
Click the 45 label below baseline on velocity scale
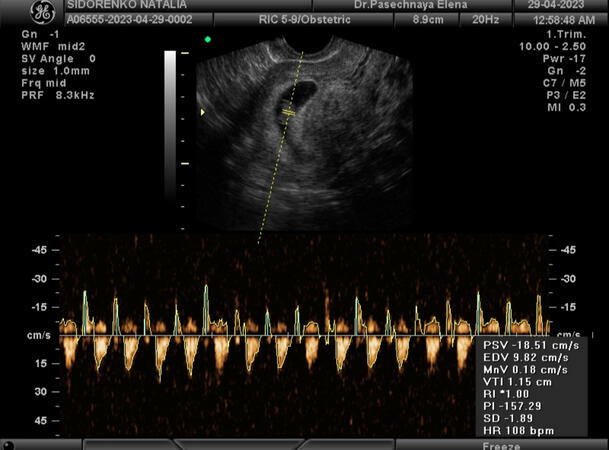point(40,420)
